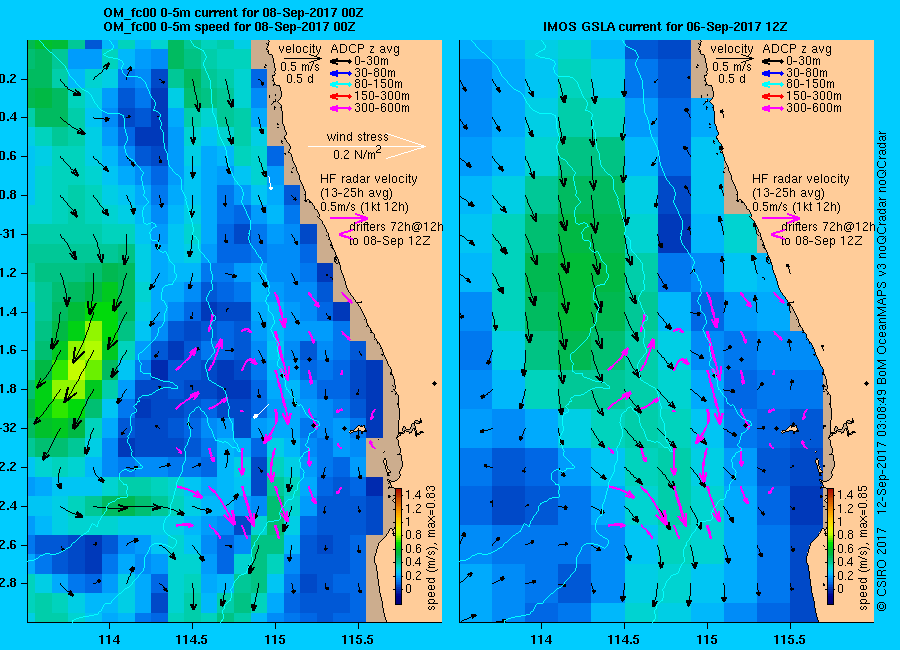This screenshot has height=650, width=900.
Task: Click the small island off the coast in left panel
Action: 359,429
